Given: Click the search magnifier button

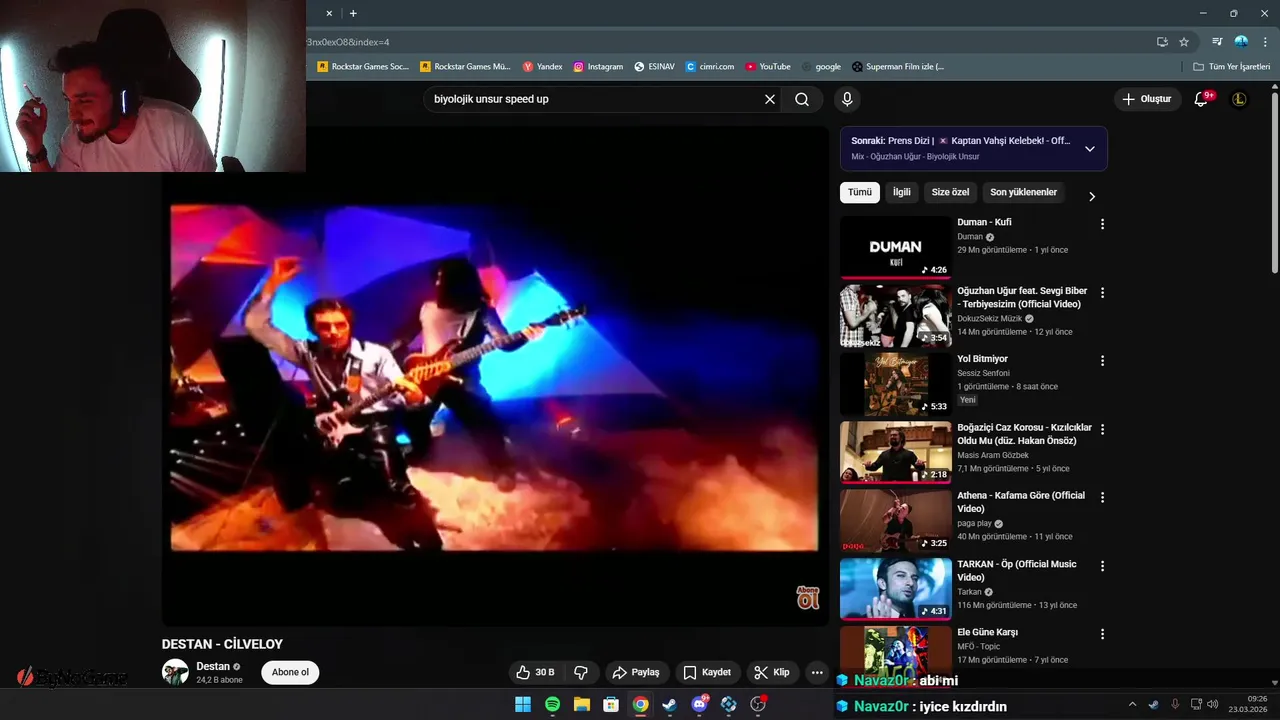Looking at the screenshot, I should click(x=802, y=99).
